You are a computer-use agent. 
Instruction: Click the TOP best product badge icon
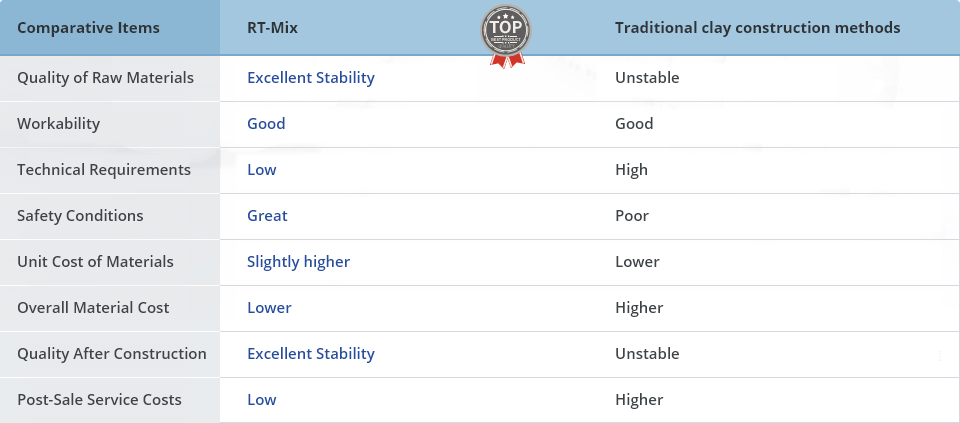pyautogui.click(x=506, y=36)
